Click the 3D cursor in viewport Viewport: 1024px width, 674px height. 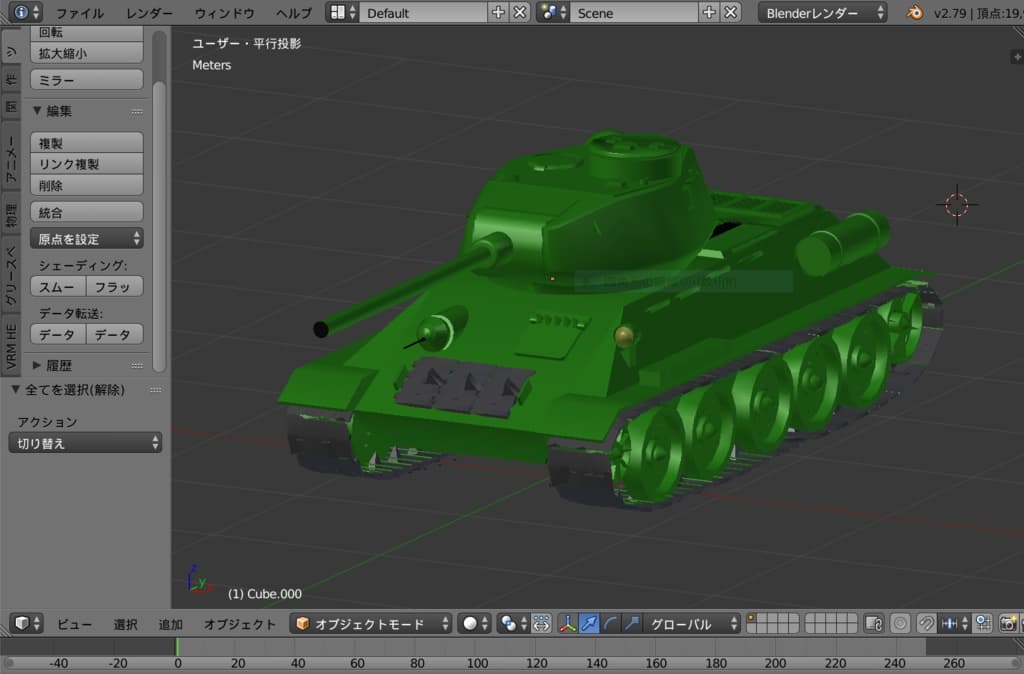[957, 204]
